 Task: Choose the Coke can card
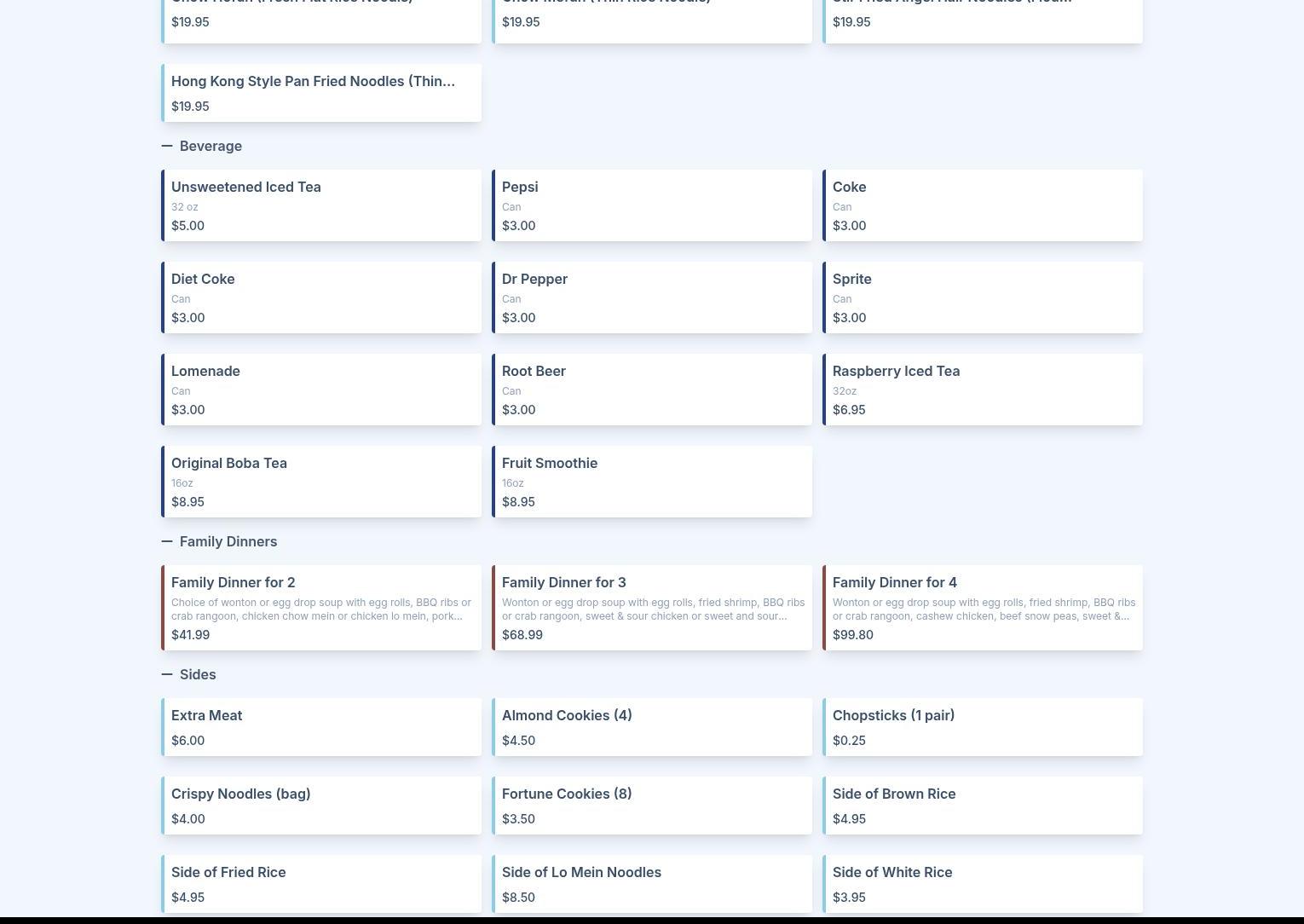point(983,205)
